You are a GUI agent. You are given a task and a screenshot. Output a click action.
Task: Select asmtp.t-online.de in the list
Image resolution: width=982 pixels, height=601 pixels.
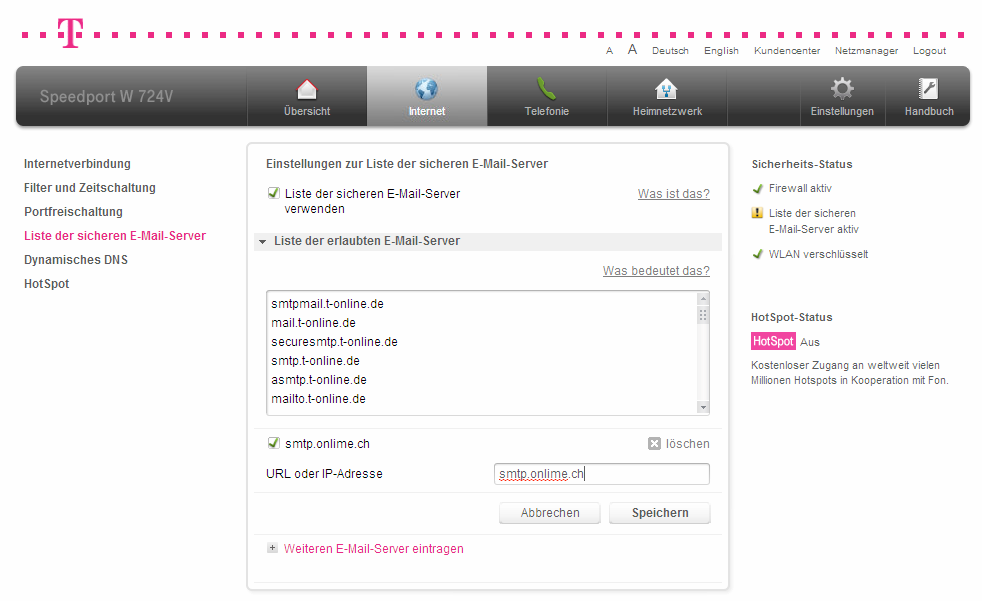tap(319, 380)
